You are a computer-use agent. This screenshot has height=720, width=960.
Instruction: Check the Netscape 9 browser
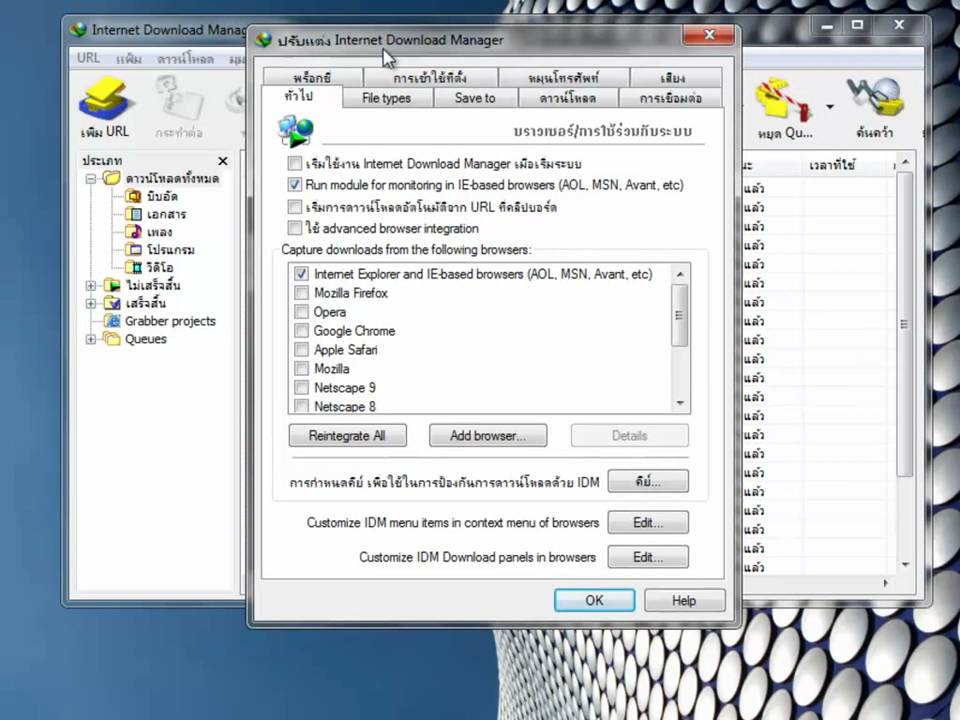point(301,388)
